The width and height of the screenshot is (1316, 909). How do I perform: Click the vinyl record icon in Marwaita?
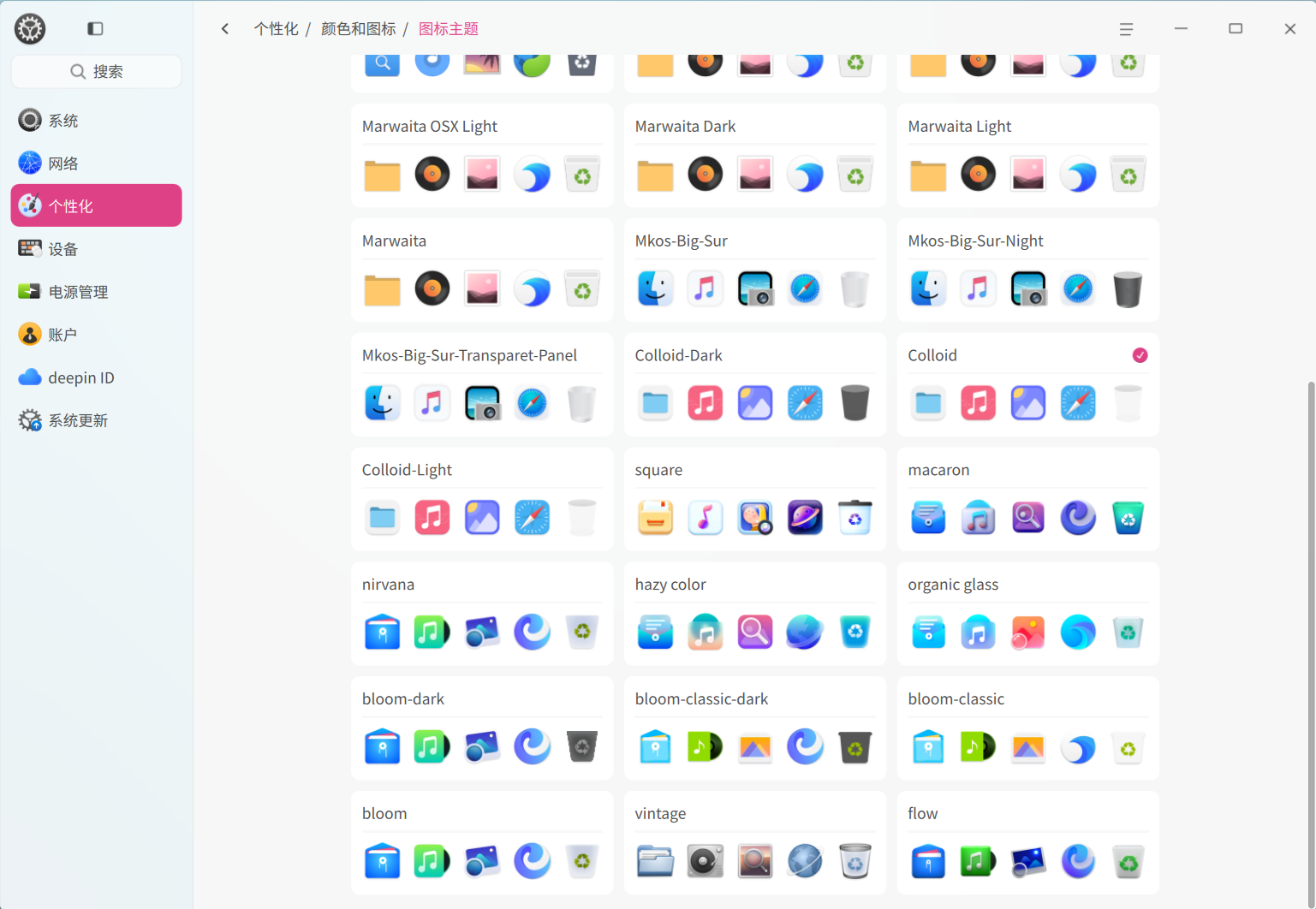tap(432, 288)
